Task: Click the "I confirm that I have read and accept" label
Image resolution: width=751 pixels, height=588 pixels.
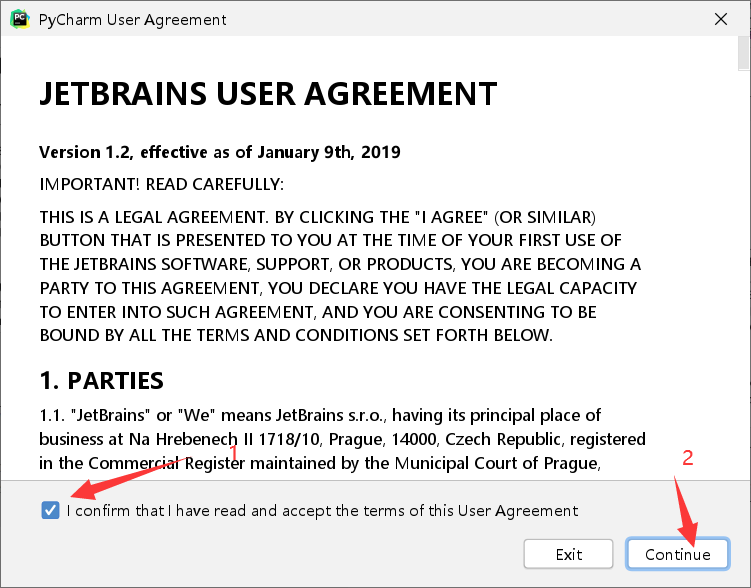Action: (322, 511)
